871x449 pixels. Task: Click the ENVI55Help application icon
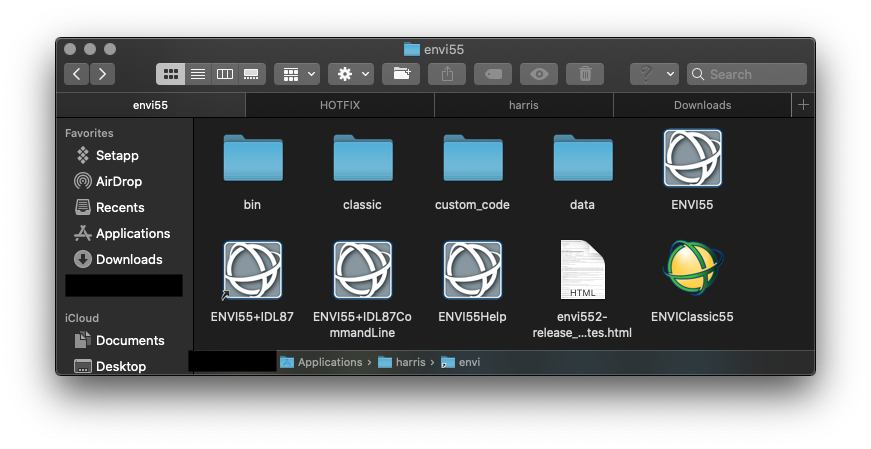472,270
